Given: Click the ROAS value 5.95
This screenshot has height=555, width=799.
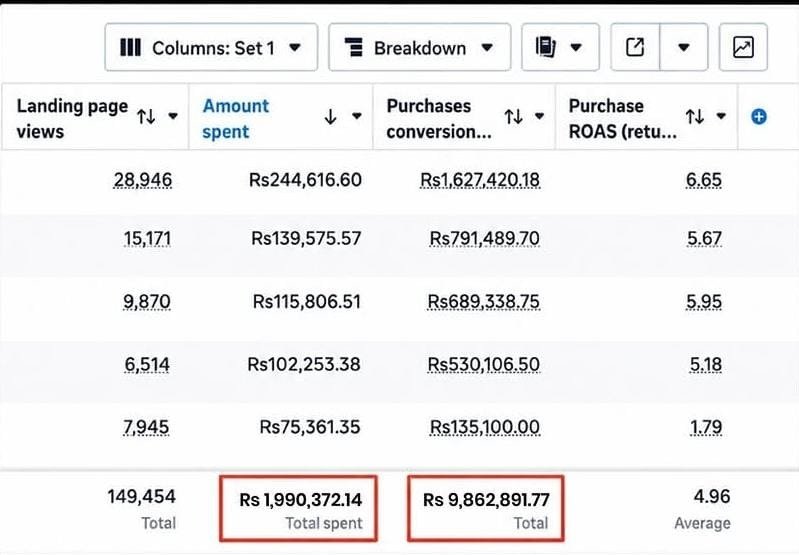Looking at the screenshot, I should (704, 302).
